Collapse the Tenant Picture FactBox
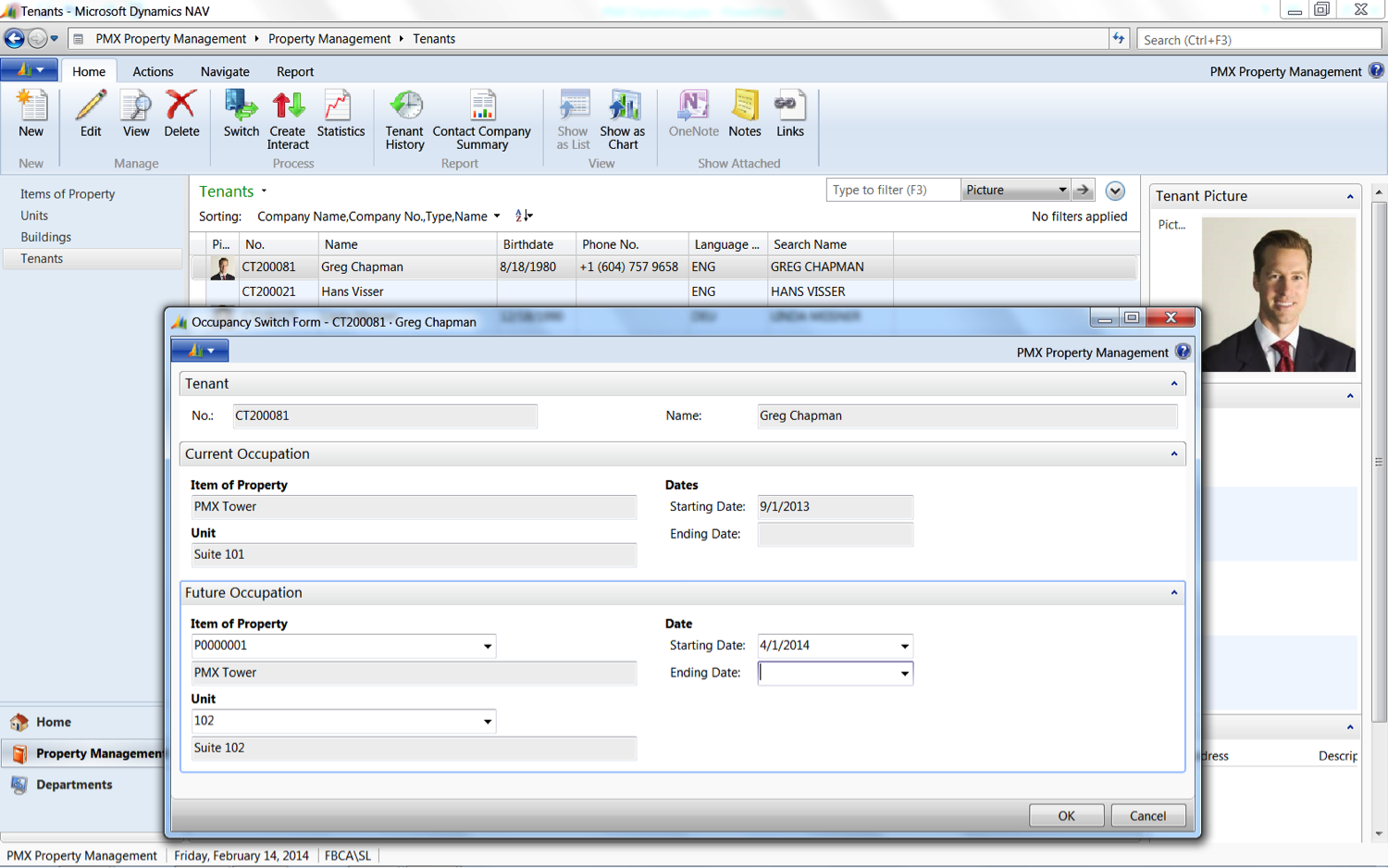Viewport: 1388px width, 868px height. [1350, 197]
